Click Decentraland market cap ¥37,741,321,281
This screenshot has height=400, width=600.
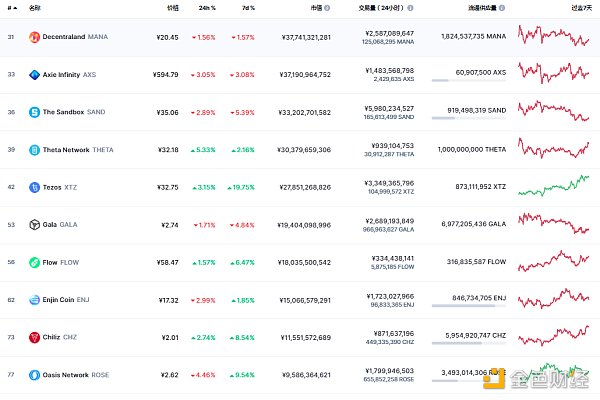306,37
